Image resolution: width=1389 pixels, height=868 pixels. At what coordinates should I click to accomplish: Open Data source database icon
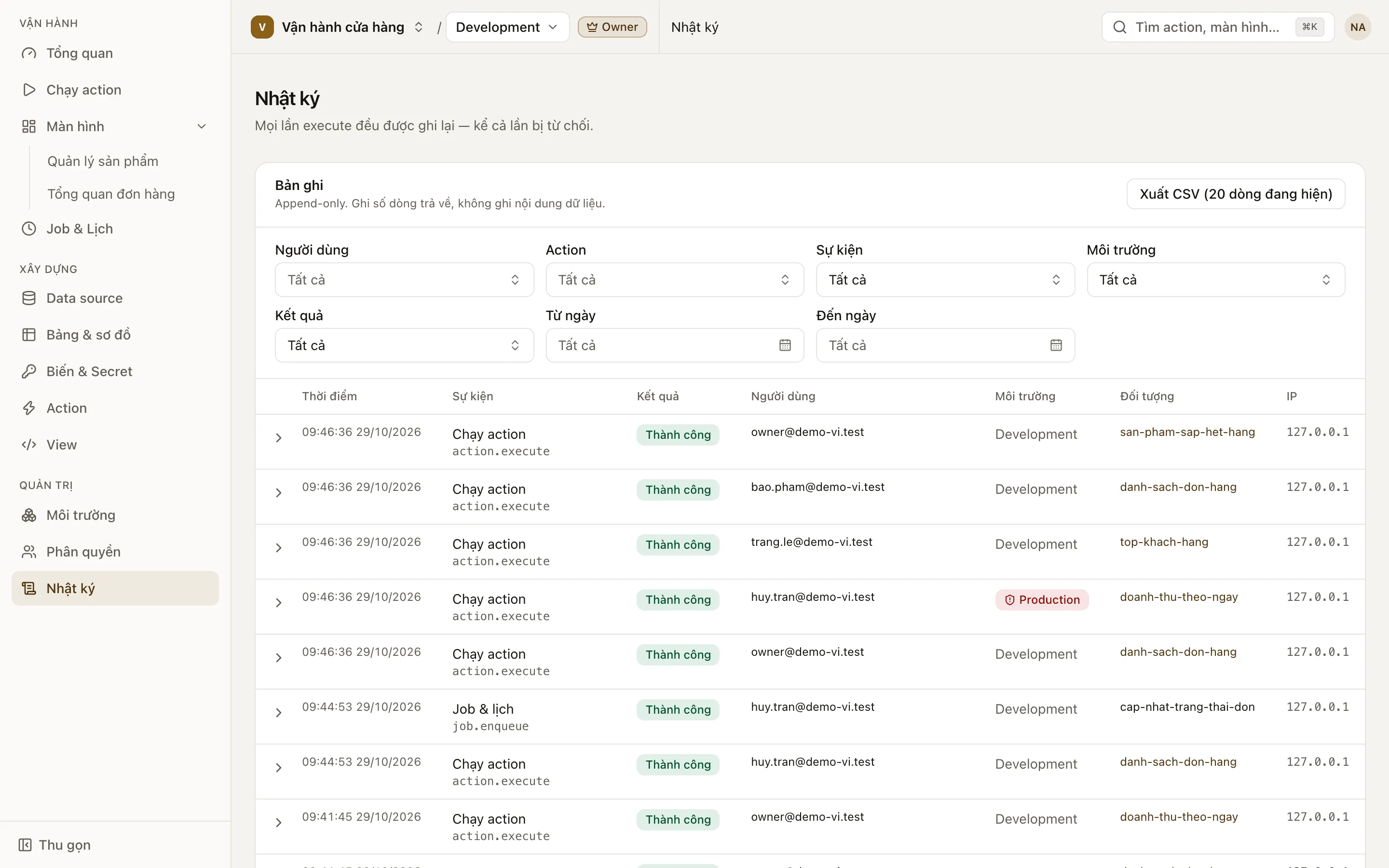[29, 298]
